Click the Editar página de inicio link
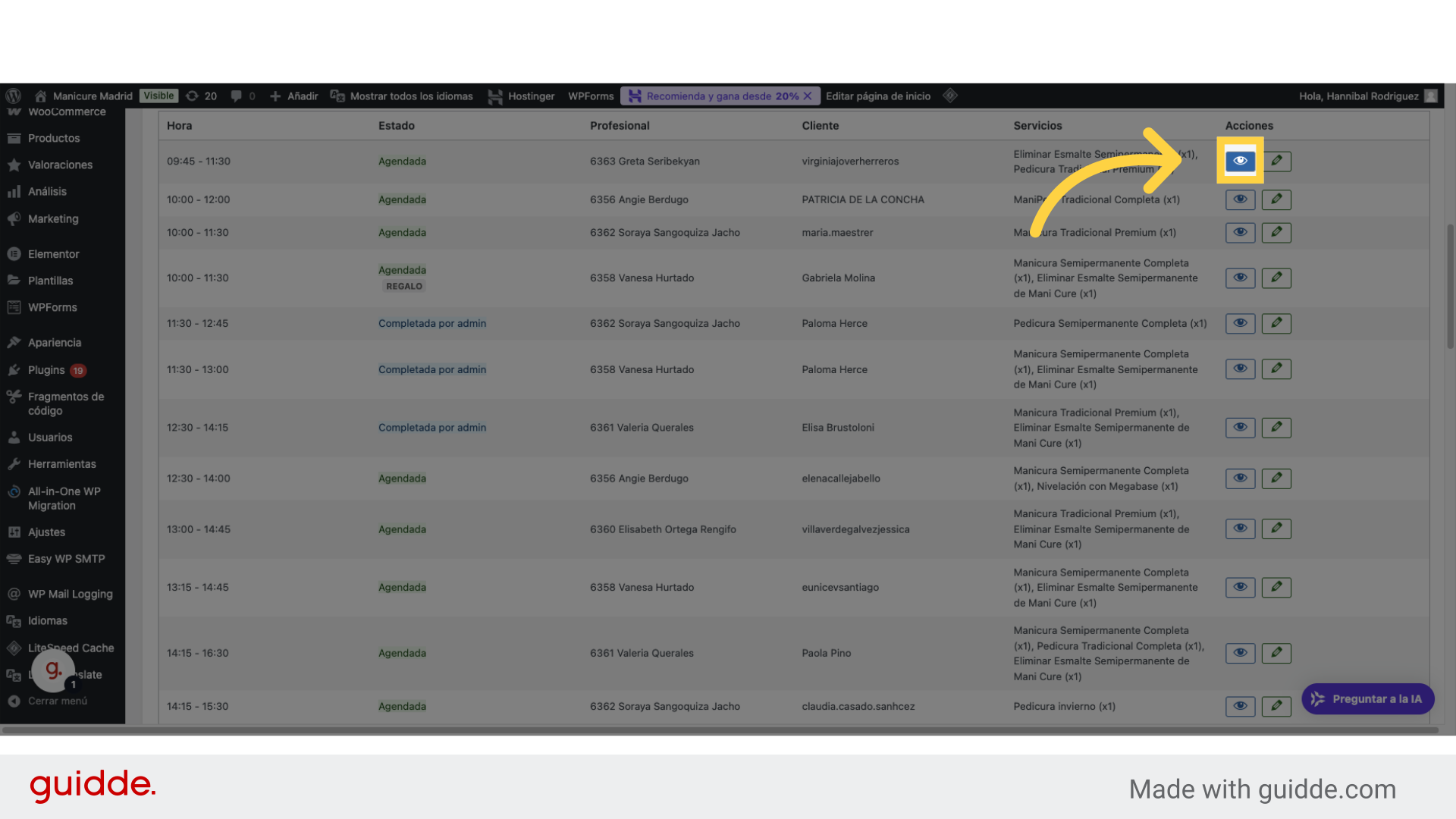This screenshot has height=819, width=1456. pos(877,96)
